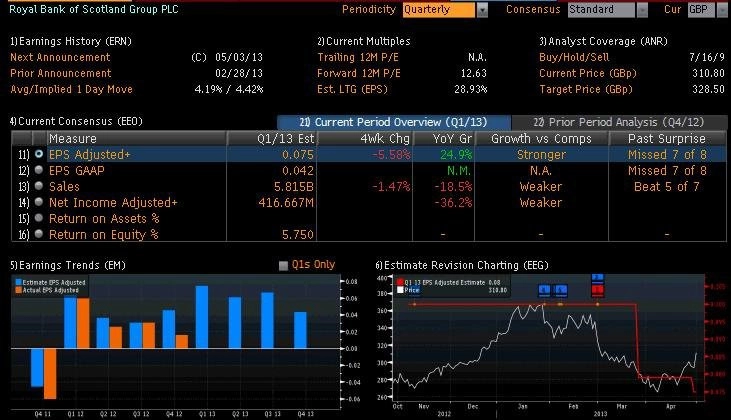731x420 pixels.
Task: Click the 4Wk Chg column header
Action: coord(365,138)
